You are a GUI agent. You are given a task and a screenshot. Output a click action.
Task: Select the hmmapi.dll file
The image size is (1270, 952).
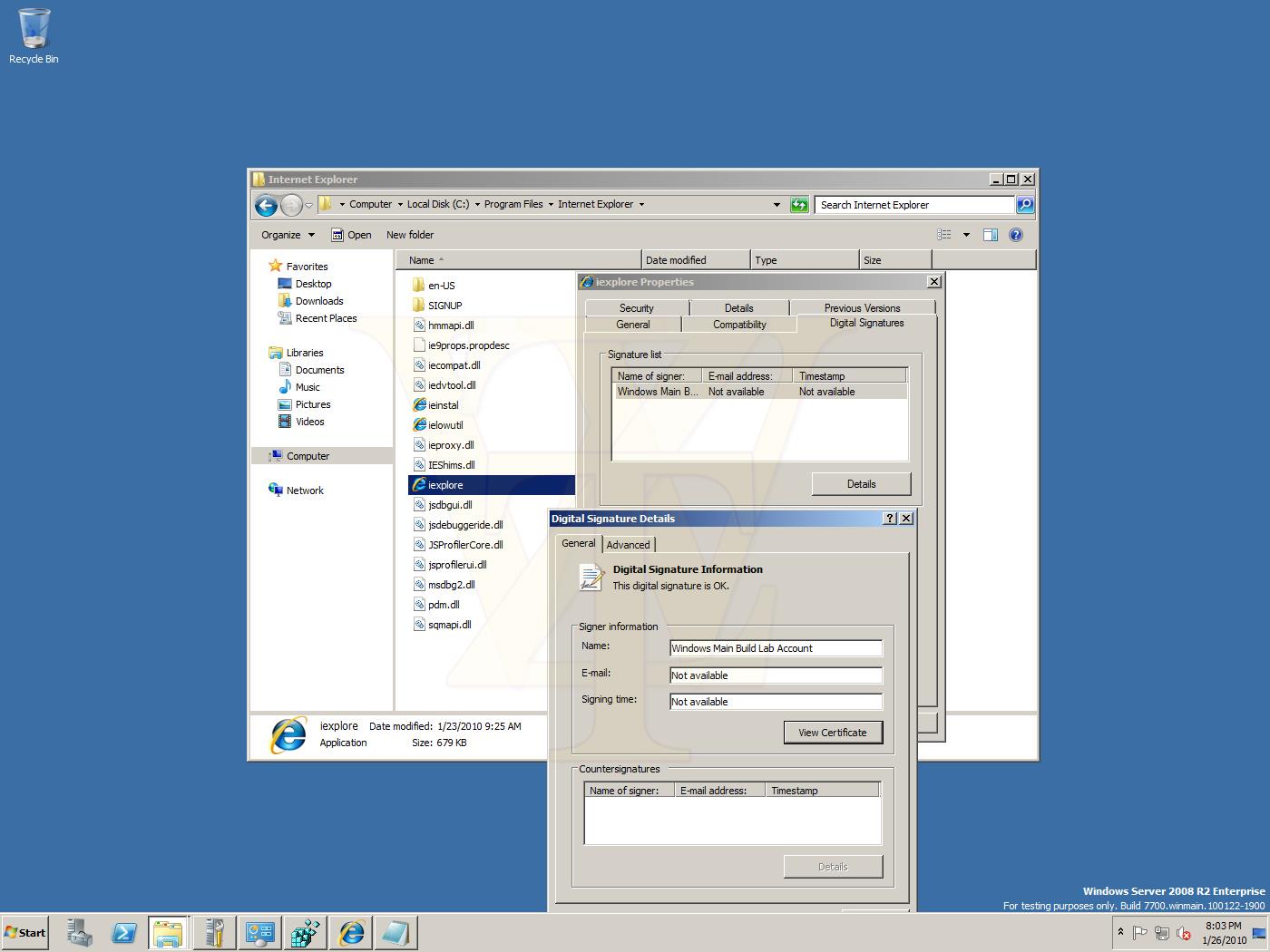pos(444,325)
